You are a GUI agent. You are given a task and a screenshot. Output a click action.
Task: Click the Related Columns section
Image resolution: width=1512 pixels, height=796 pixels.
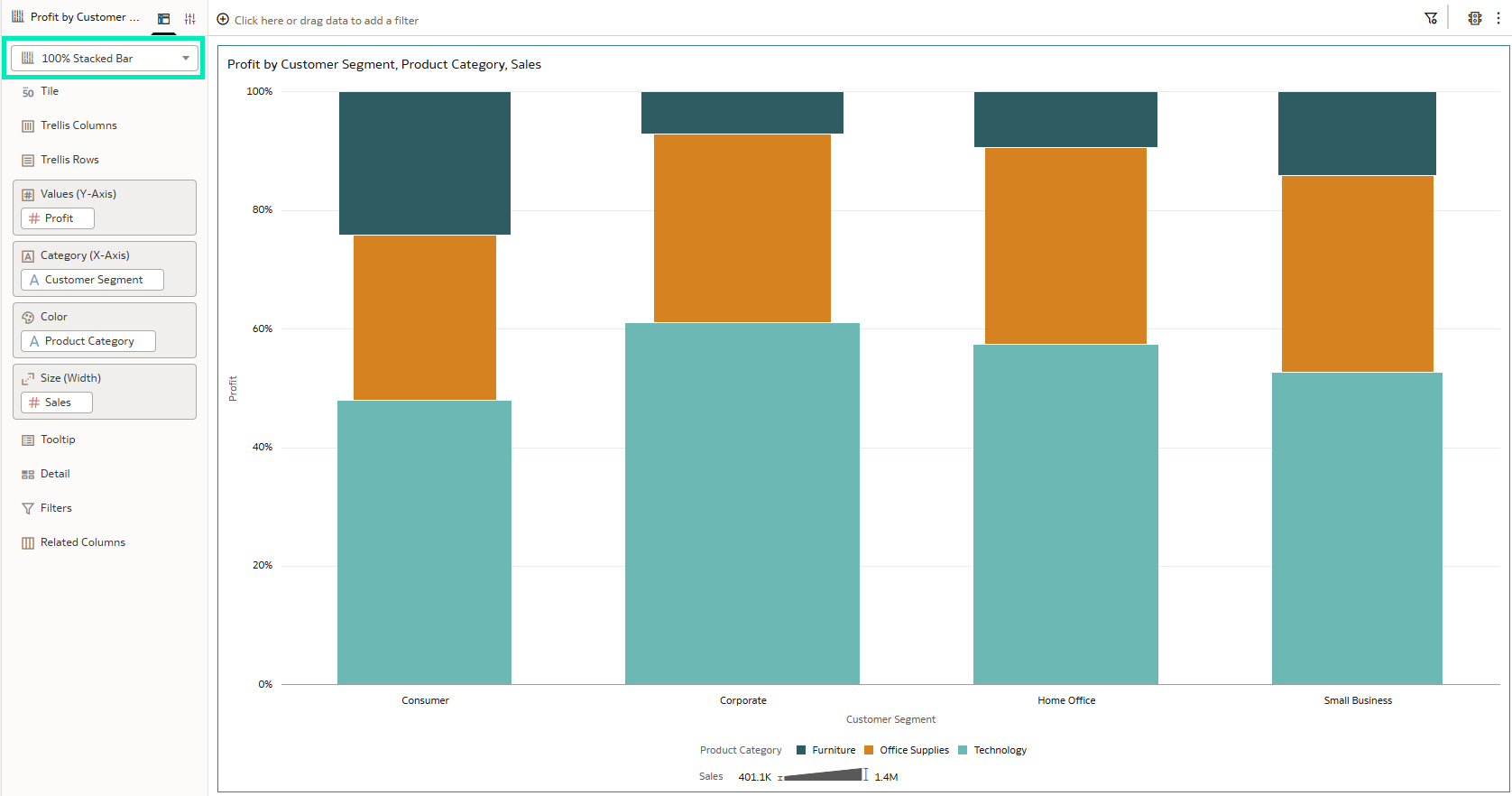[82, 542]
